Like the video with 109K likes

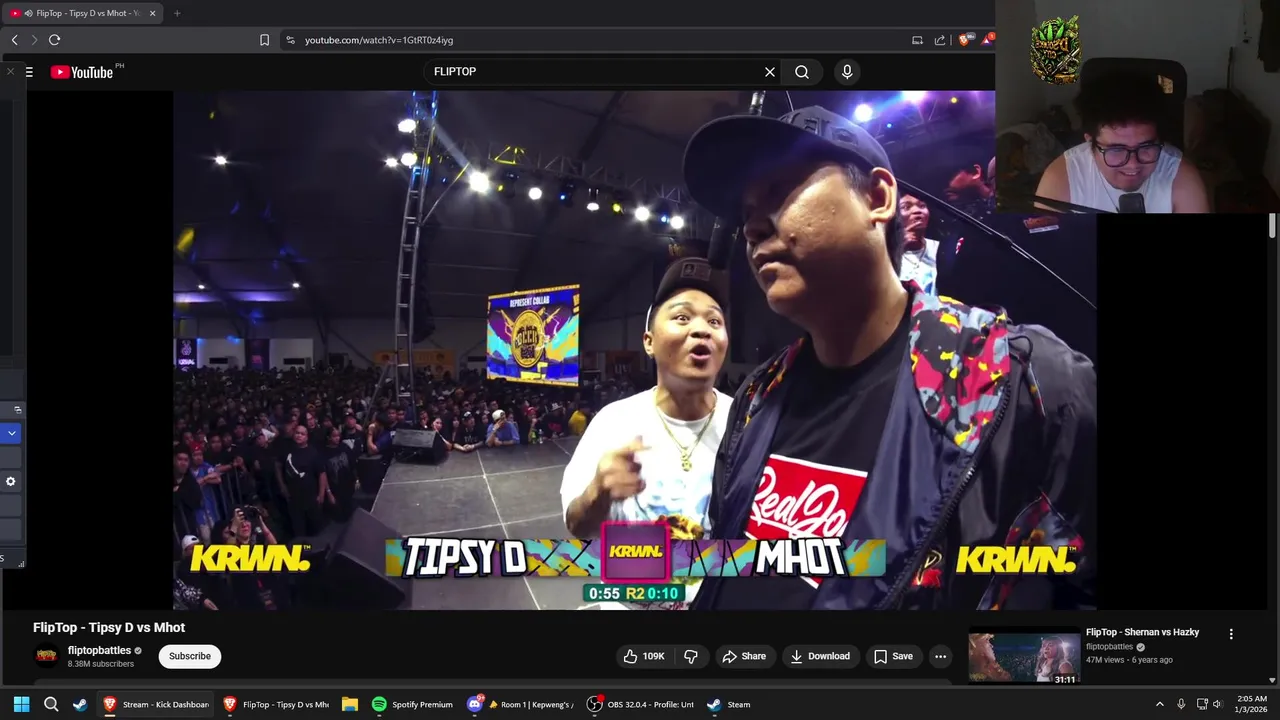click(644, 656)
